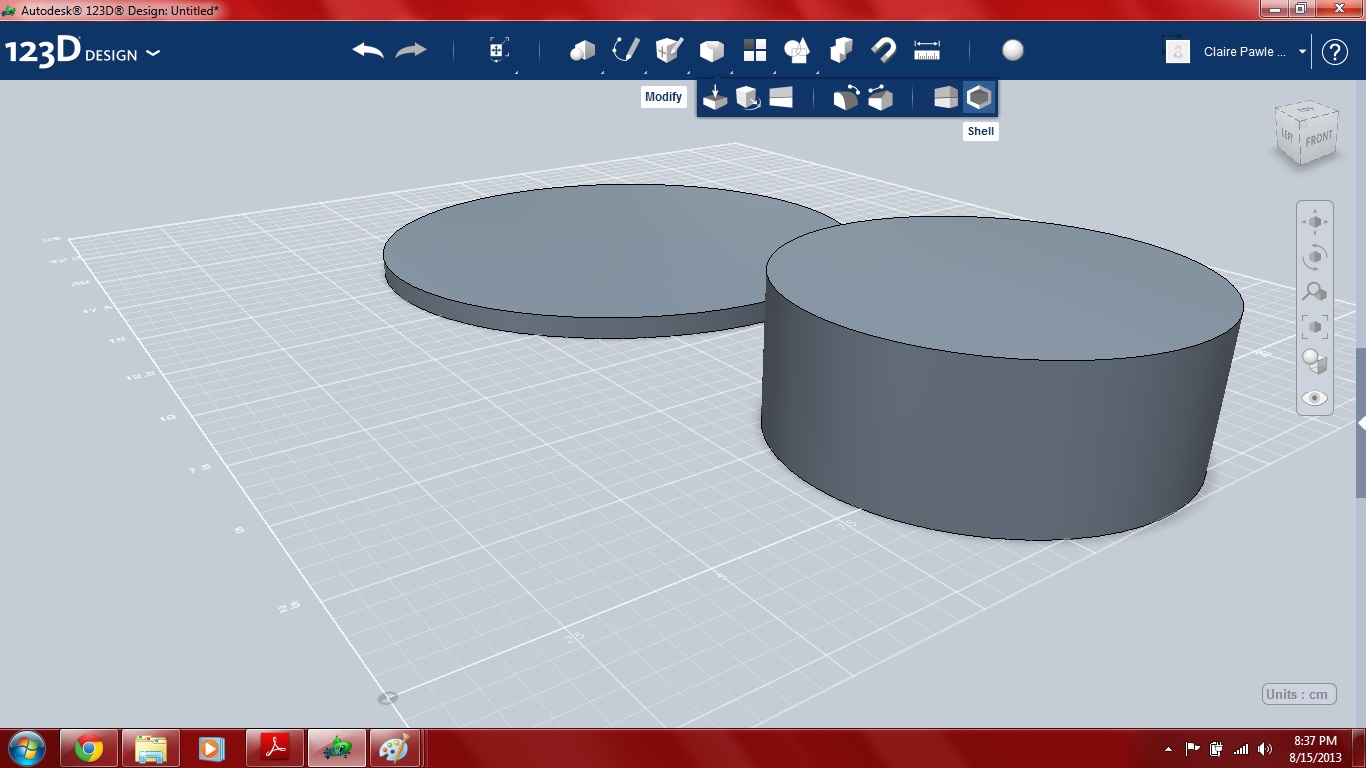Image resolution: width=1366 pixels, height=768 pixels.
Task: Choose the Tweak tool in Modify flyout
Action: 747,98
